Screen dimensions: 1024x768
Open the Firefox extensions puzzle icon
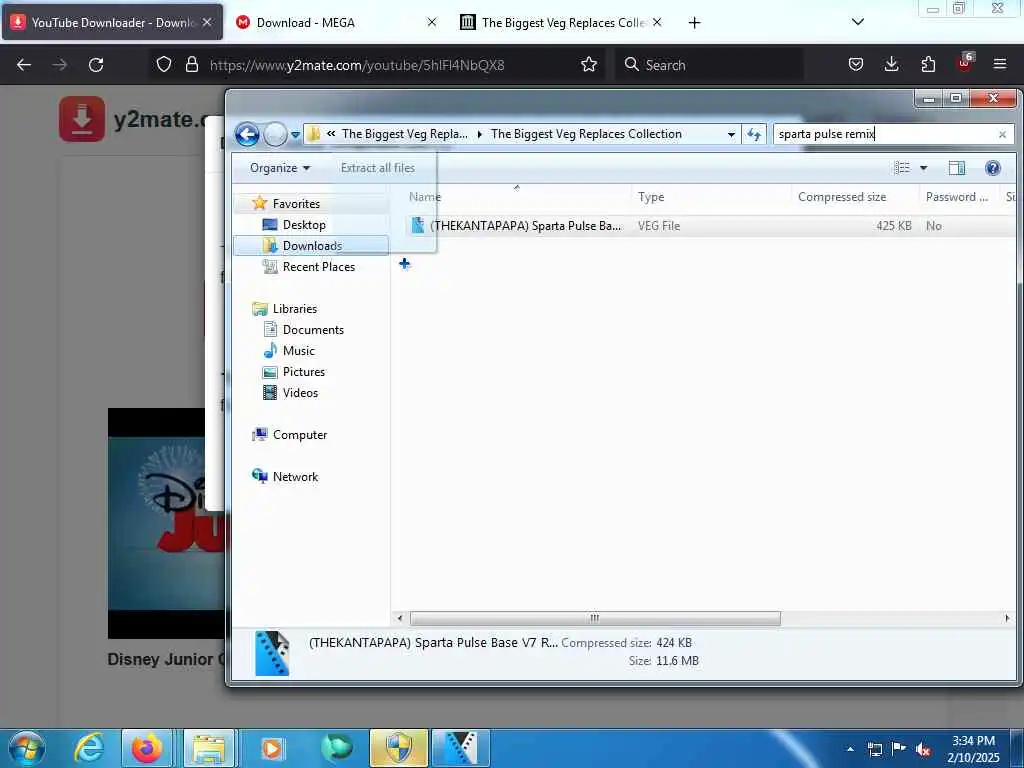(928, 65)
